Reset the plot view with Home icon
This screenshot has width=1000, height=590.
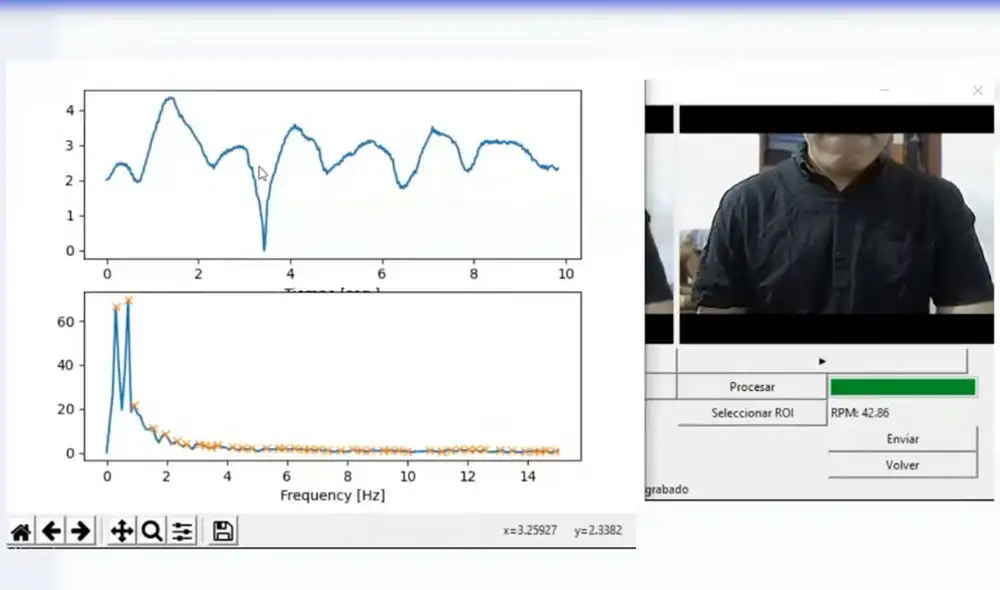[20, 531]
